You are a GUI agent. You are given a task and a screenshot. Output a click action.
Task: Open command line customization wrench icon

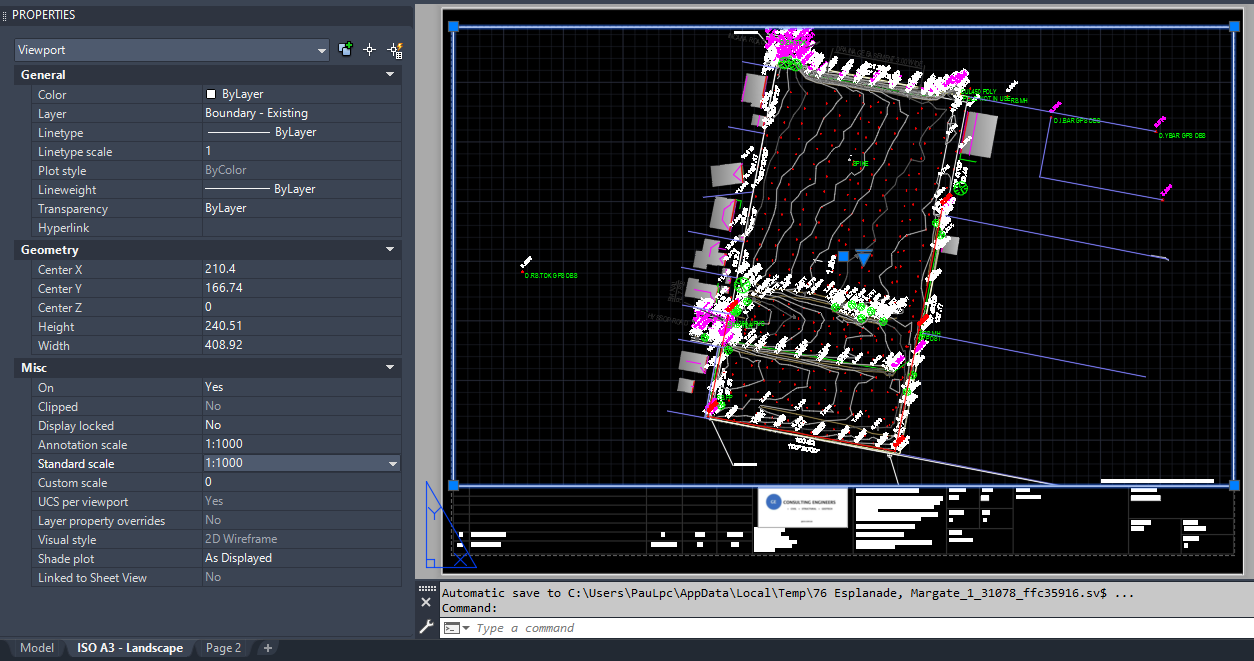coord(426,627)
